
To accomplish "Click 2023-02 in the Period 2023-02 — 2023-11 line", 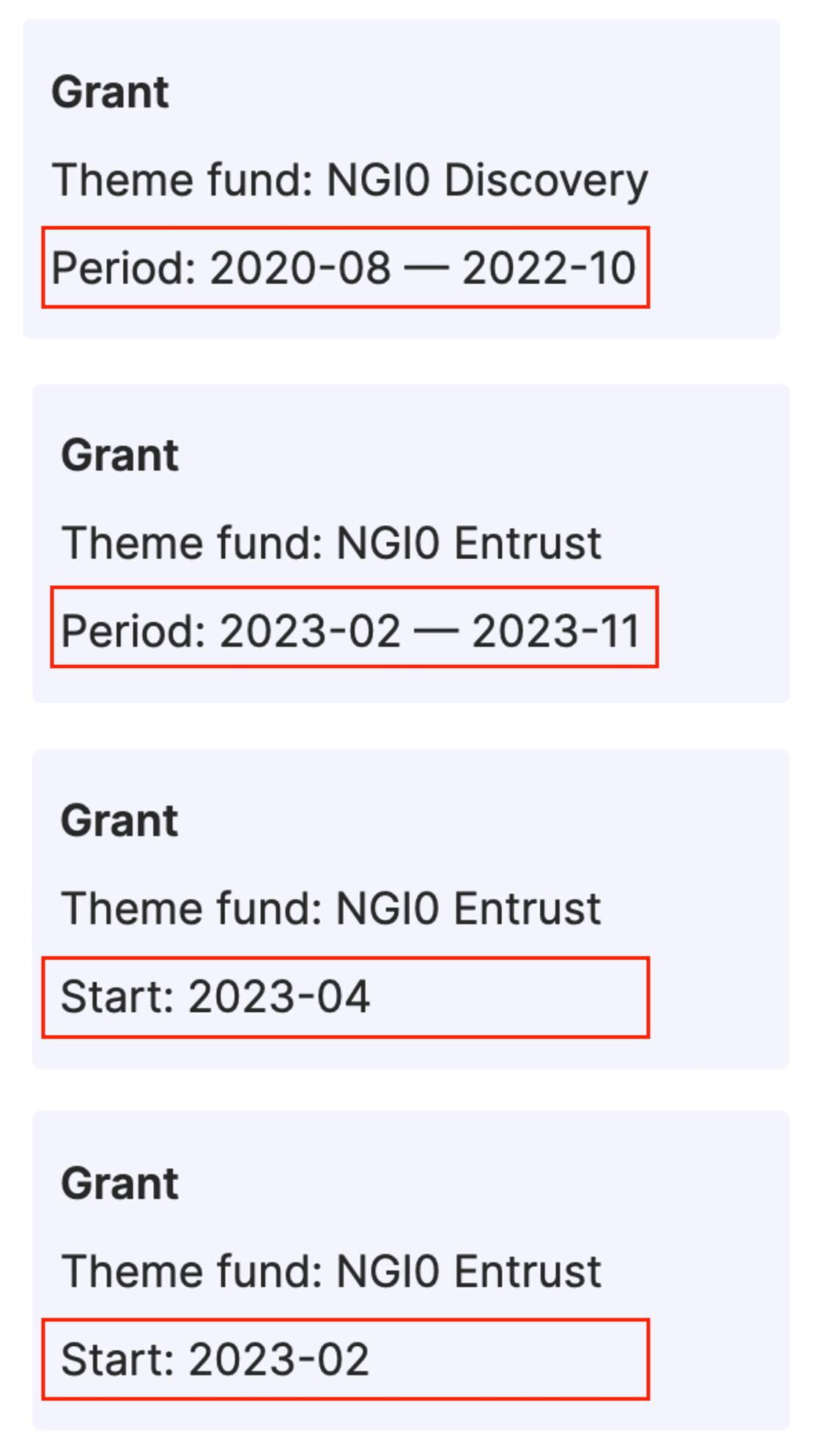I will [310, 631].
